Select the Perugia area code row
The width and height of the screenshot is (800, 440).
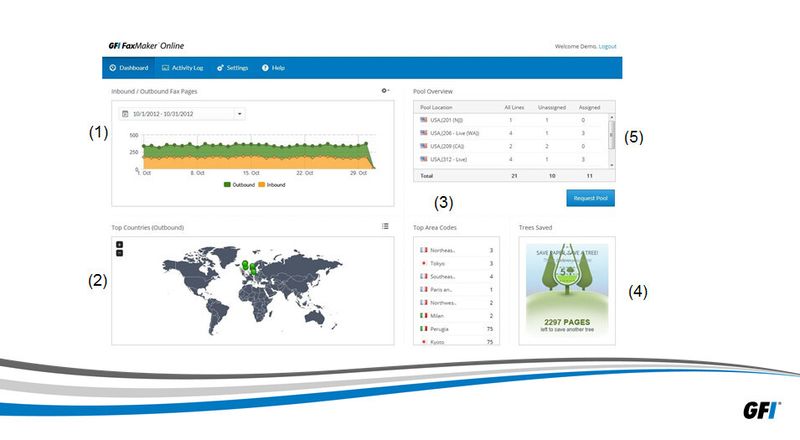pos(457,329)
